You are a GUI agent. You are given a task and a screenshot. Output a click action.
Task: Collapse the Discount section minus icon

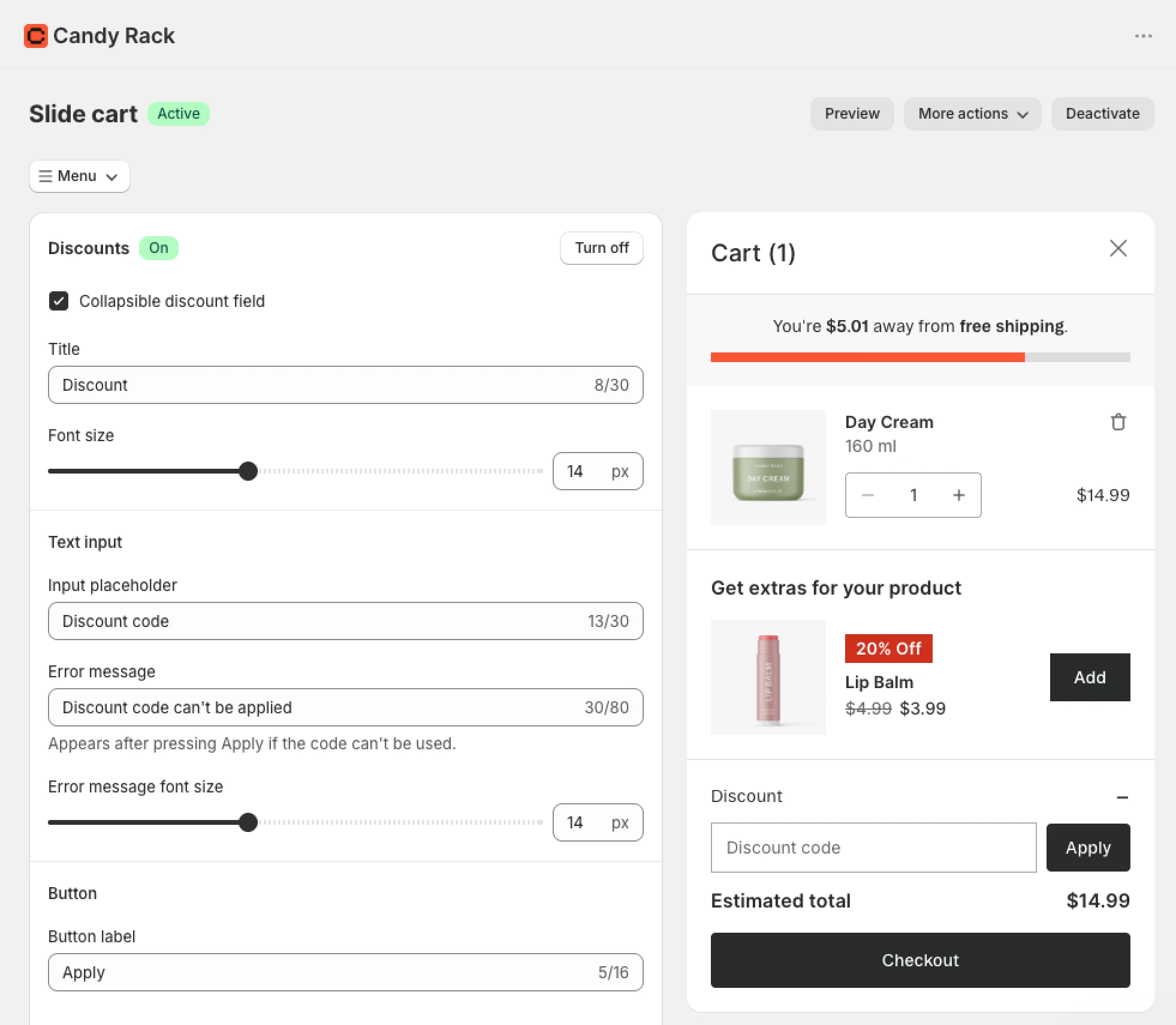pyautogui.click(x=1122, y=797)
